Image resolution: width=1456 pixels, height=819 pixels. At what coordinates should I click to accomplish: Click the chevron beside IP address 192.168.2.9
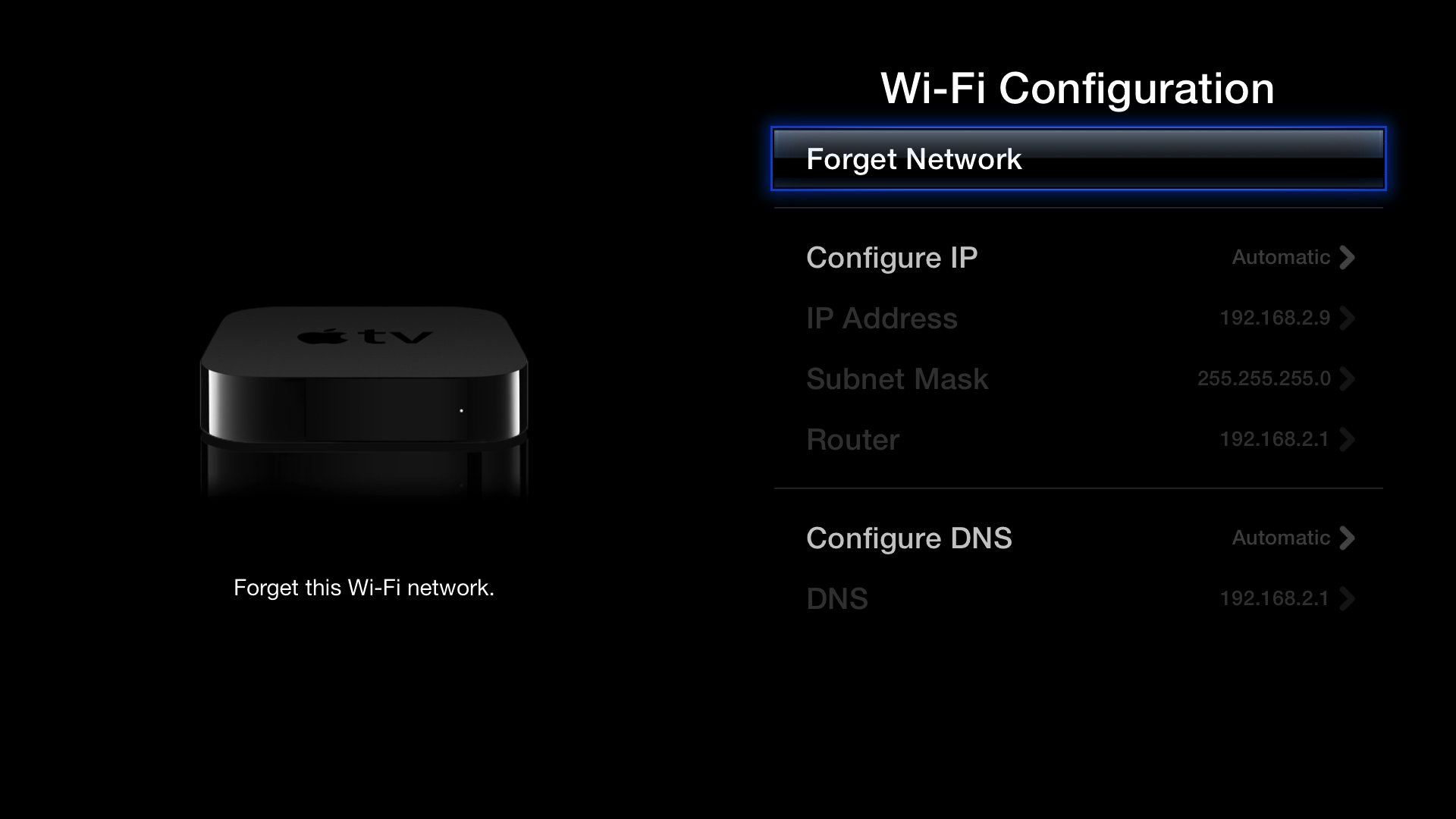tap(1348, 318)
